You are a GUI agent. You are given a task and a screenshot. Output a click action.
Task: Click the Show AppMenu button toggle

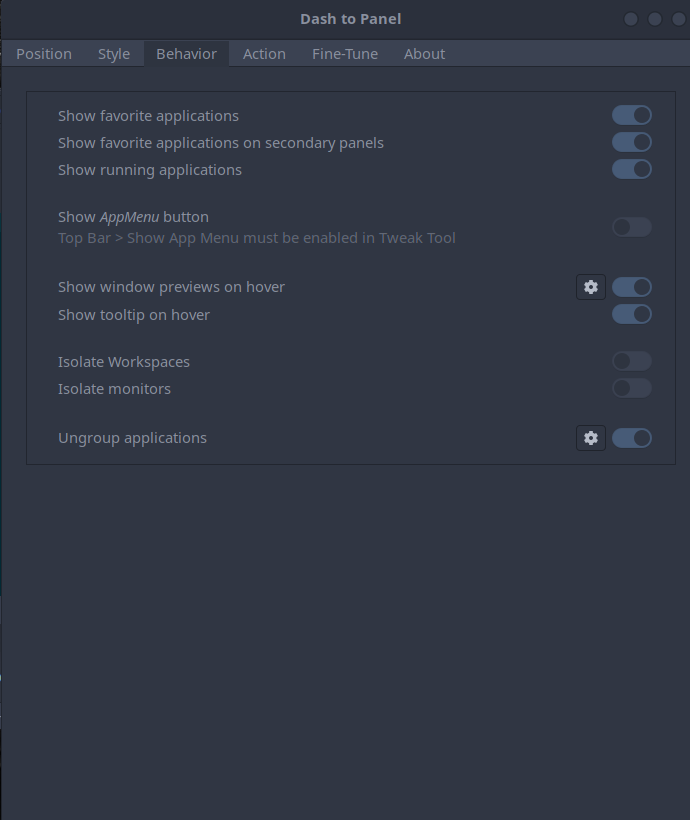tap(631, 227)
